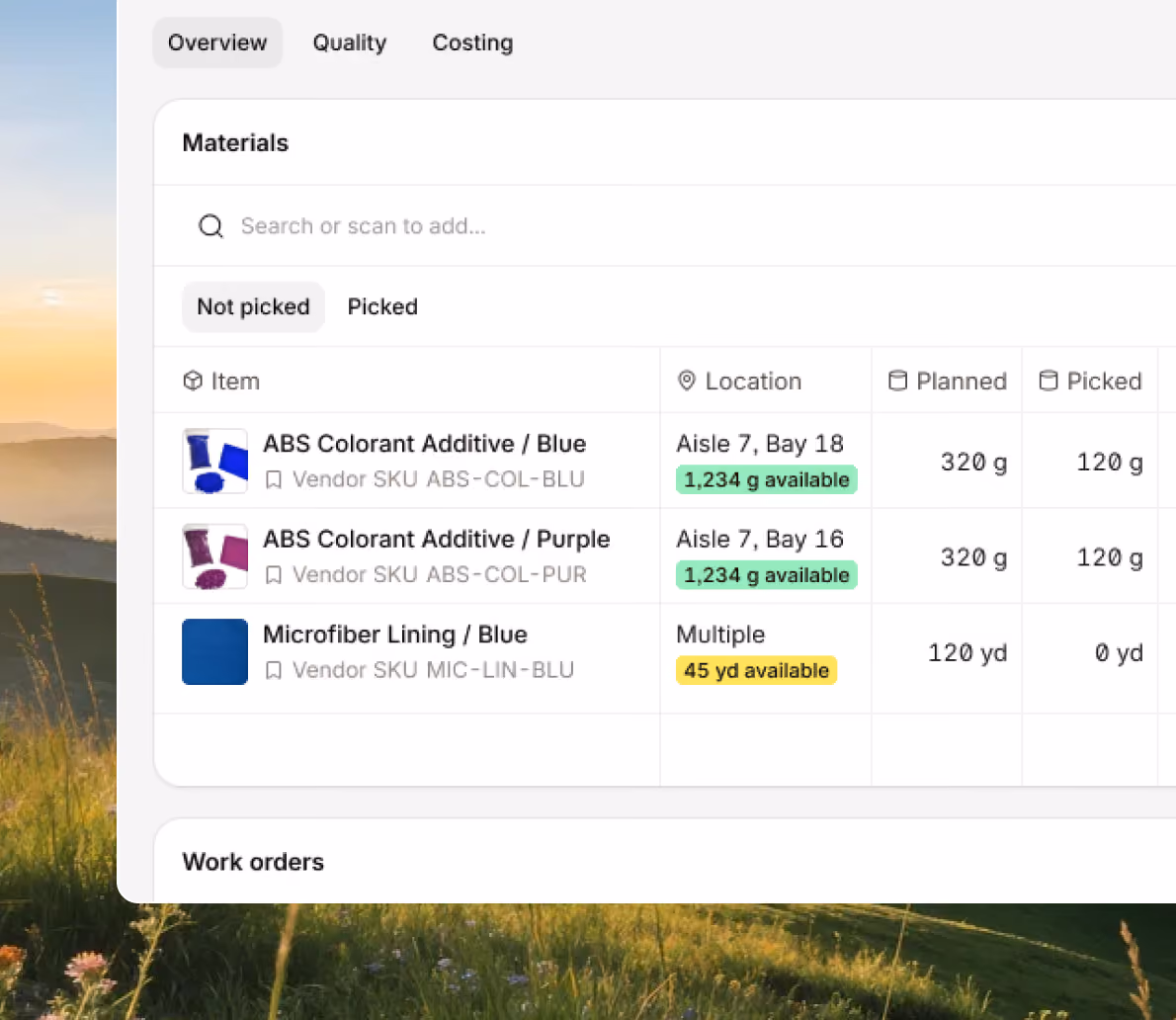
Task: Click 120 g picked for Purple colorant
Action: click(x=1110, y=557)
